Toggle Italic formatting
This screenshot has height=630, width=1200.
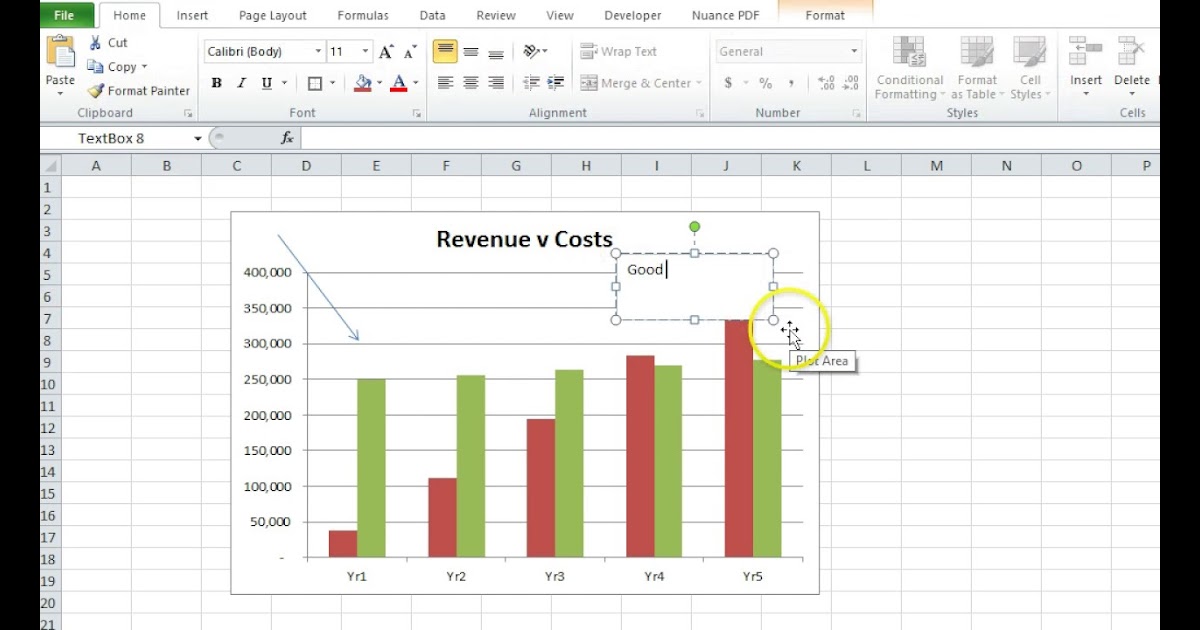coord(241,84)
